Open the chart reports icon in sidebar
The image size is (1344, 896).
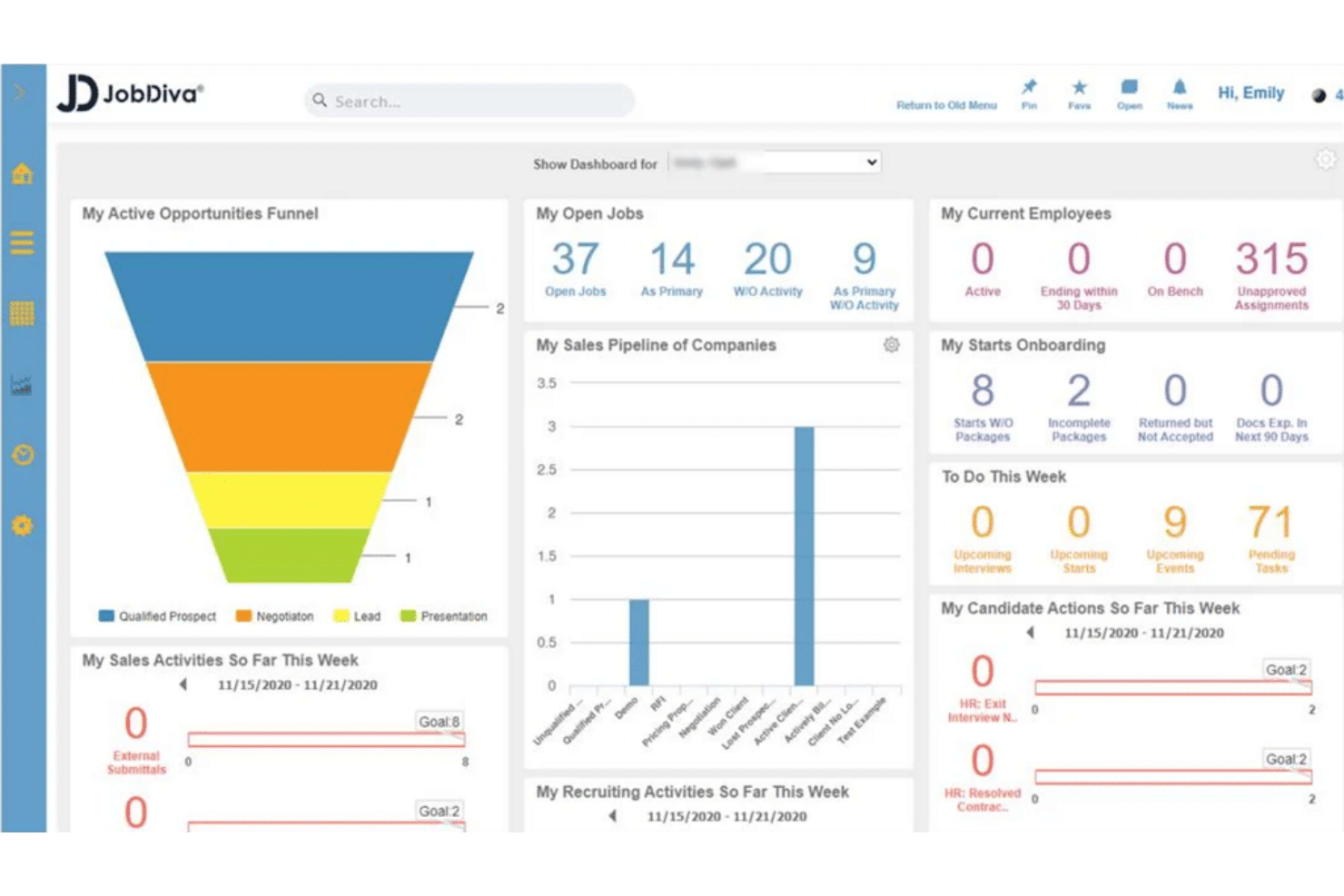tap(23, 385)
